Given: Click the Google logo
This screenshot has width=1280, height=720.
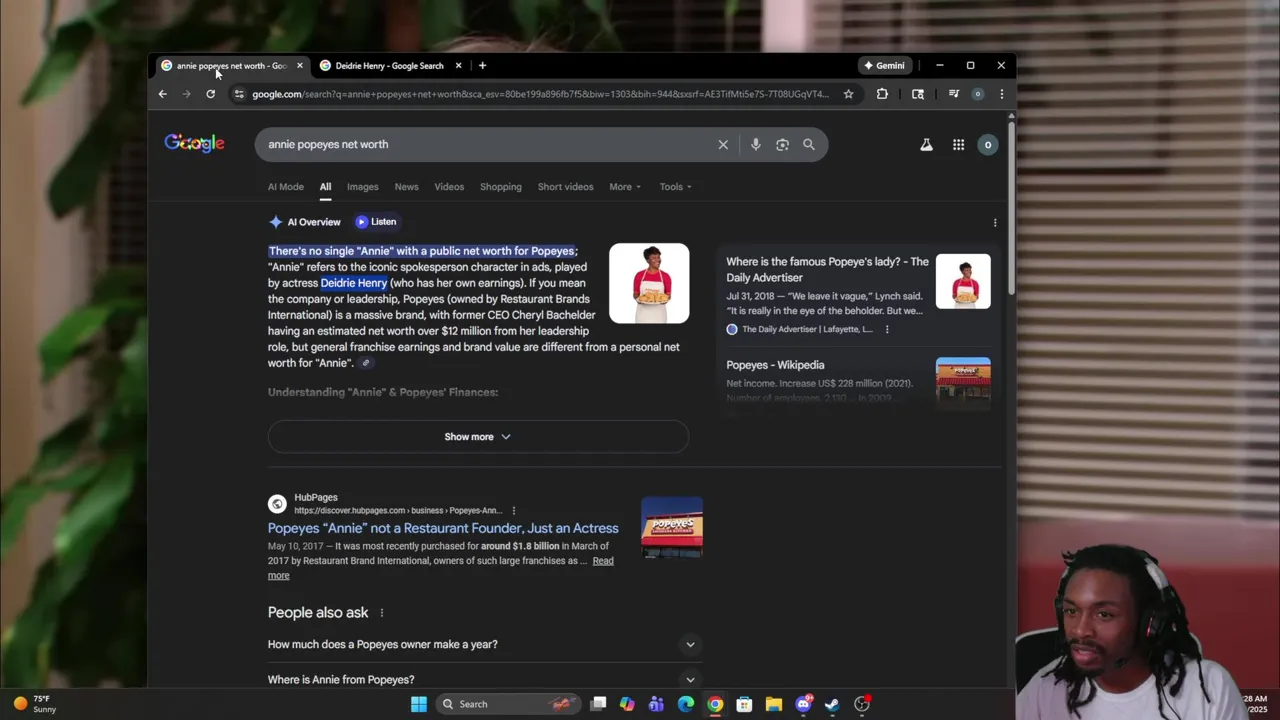Looking at the screenshot, I should coord(194,144).
